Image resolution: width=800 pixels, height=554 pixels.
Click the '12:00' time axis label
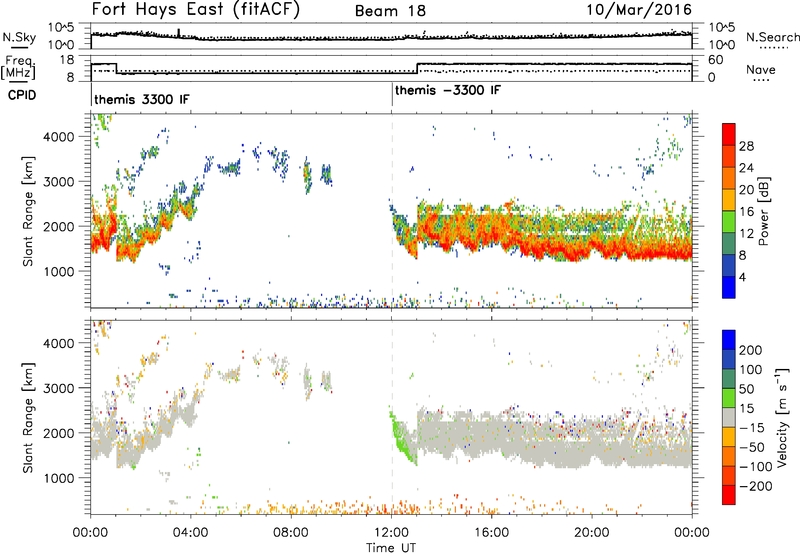391,533
